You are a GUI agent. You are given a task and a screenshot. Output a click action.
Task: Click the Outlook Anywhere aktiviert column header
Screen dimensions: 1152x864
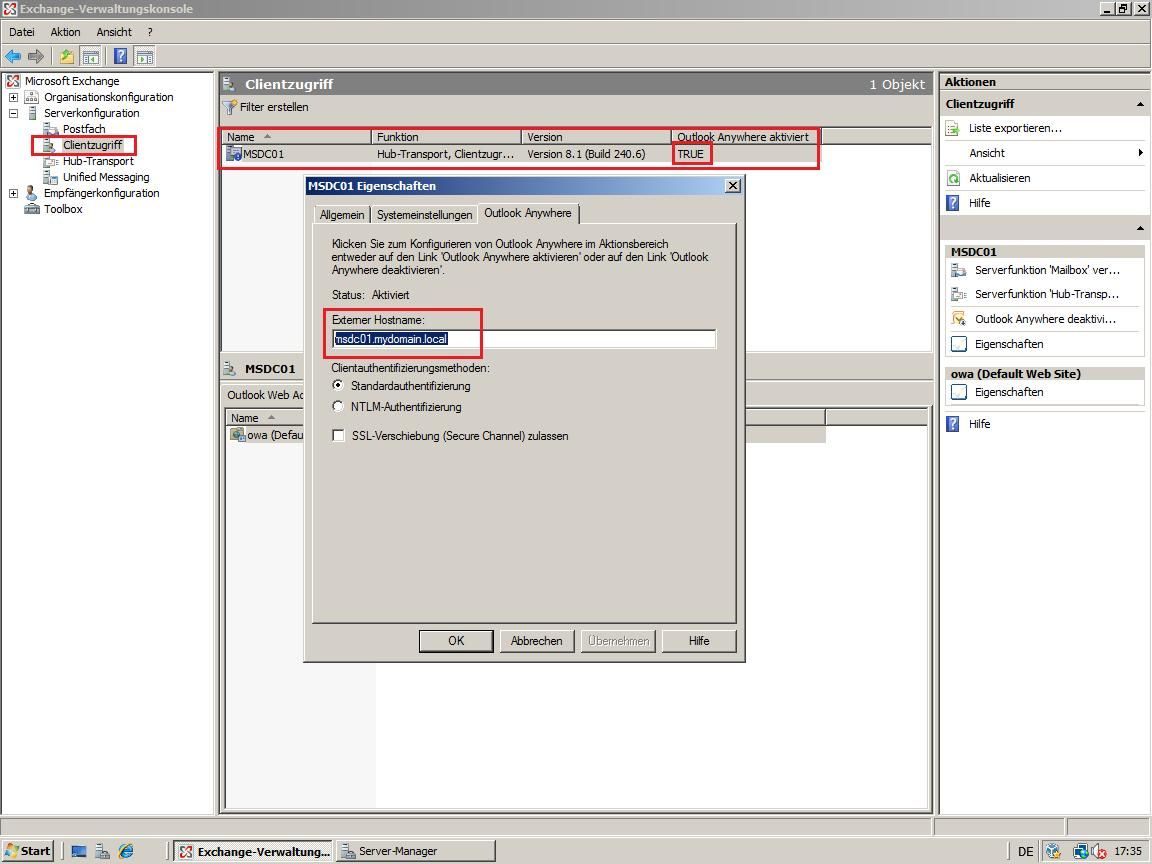click(x=746, y=137)
